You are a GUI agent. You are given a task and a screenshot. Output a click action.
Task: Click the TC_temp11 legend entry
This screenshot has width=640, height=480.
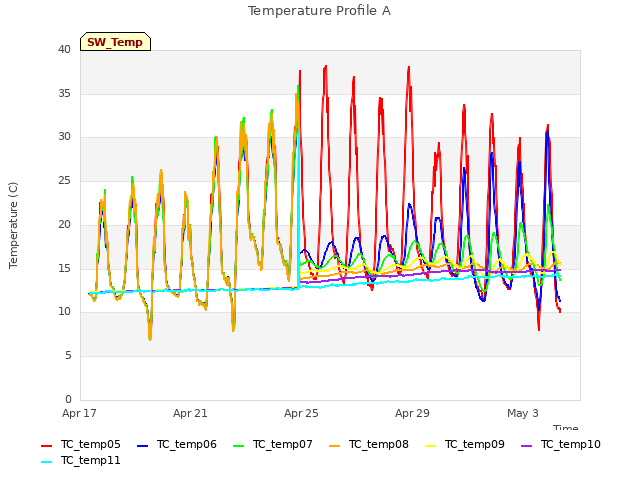pyautogui.click(x=81, y=461)
